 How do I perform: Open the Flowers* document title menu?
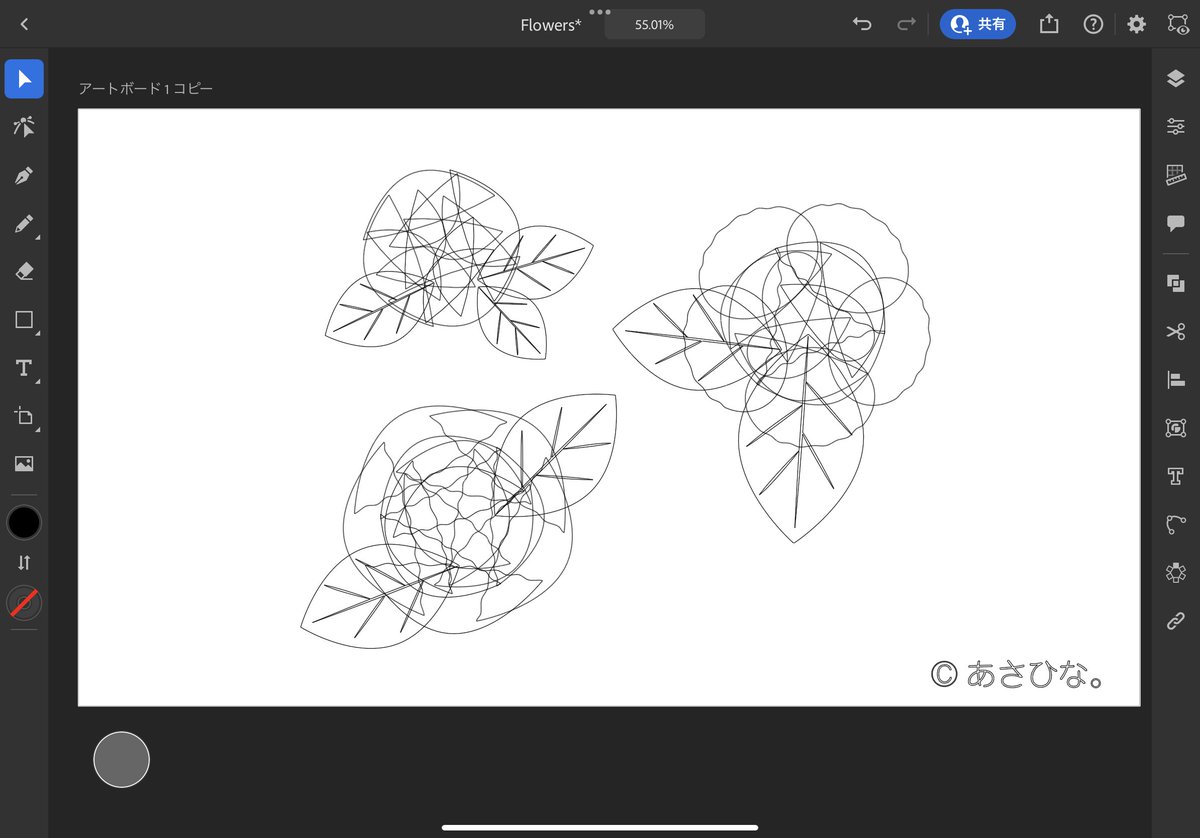[550, 25]
